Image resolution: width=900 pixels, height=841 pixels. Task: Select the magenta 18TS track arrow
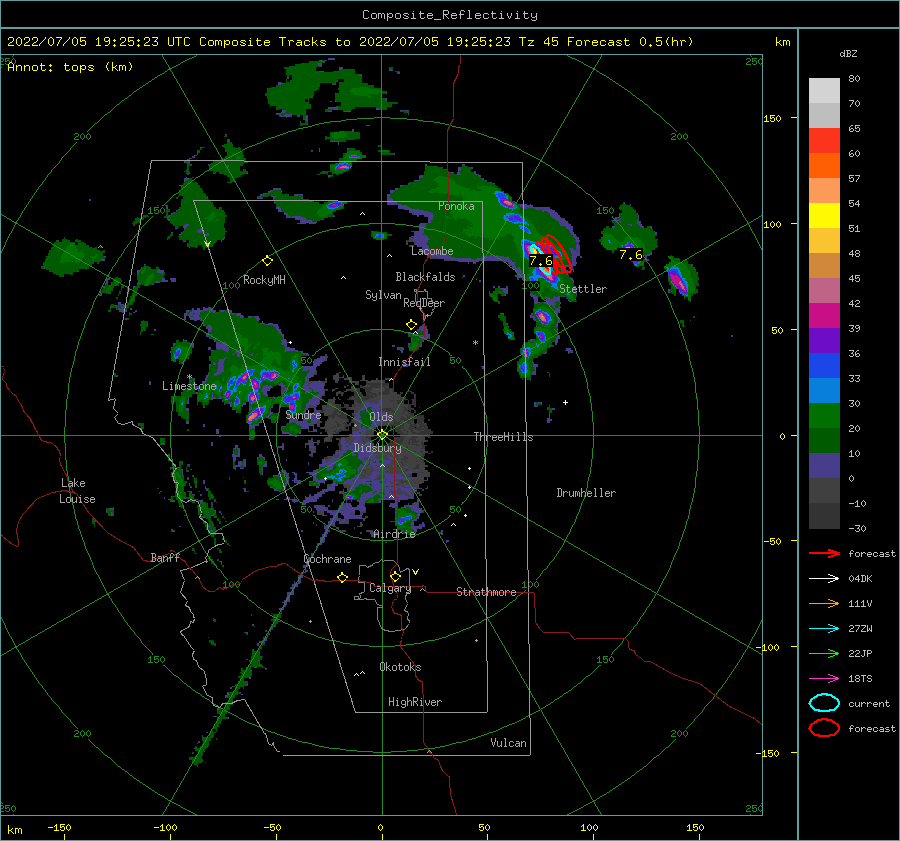click(824, 679)
